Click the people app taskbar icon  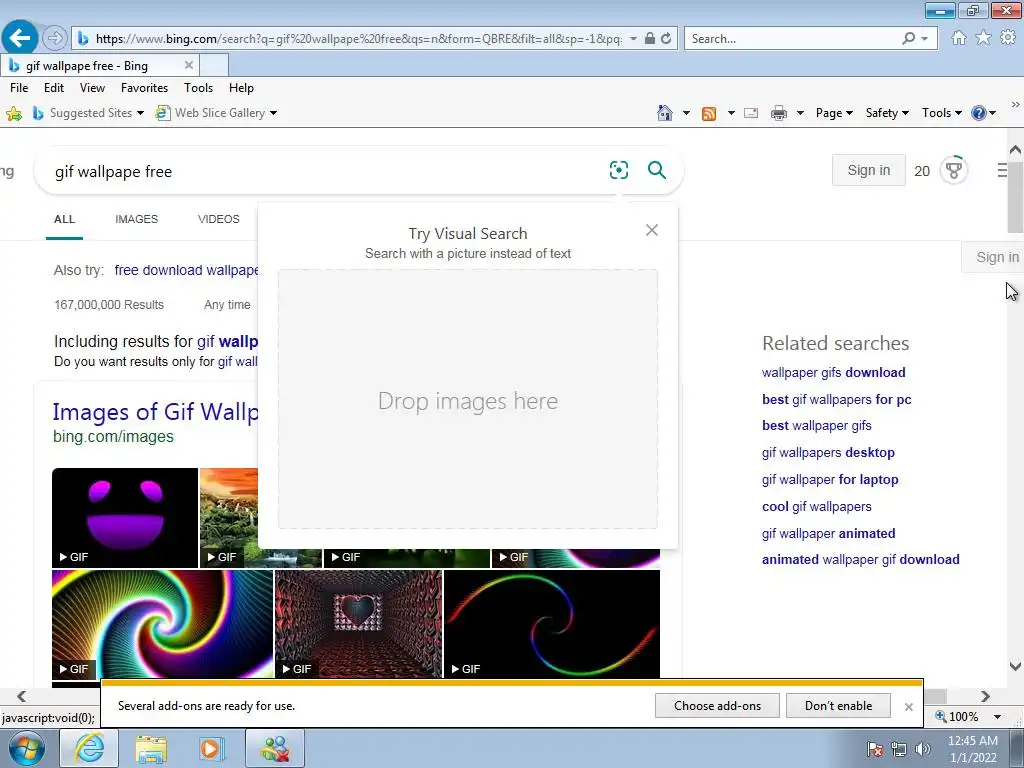pos(275,748)
